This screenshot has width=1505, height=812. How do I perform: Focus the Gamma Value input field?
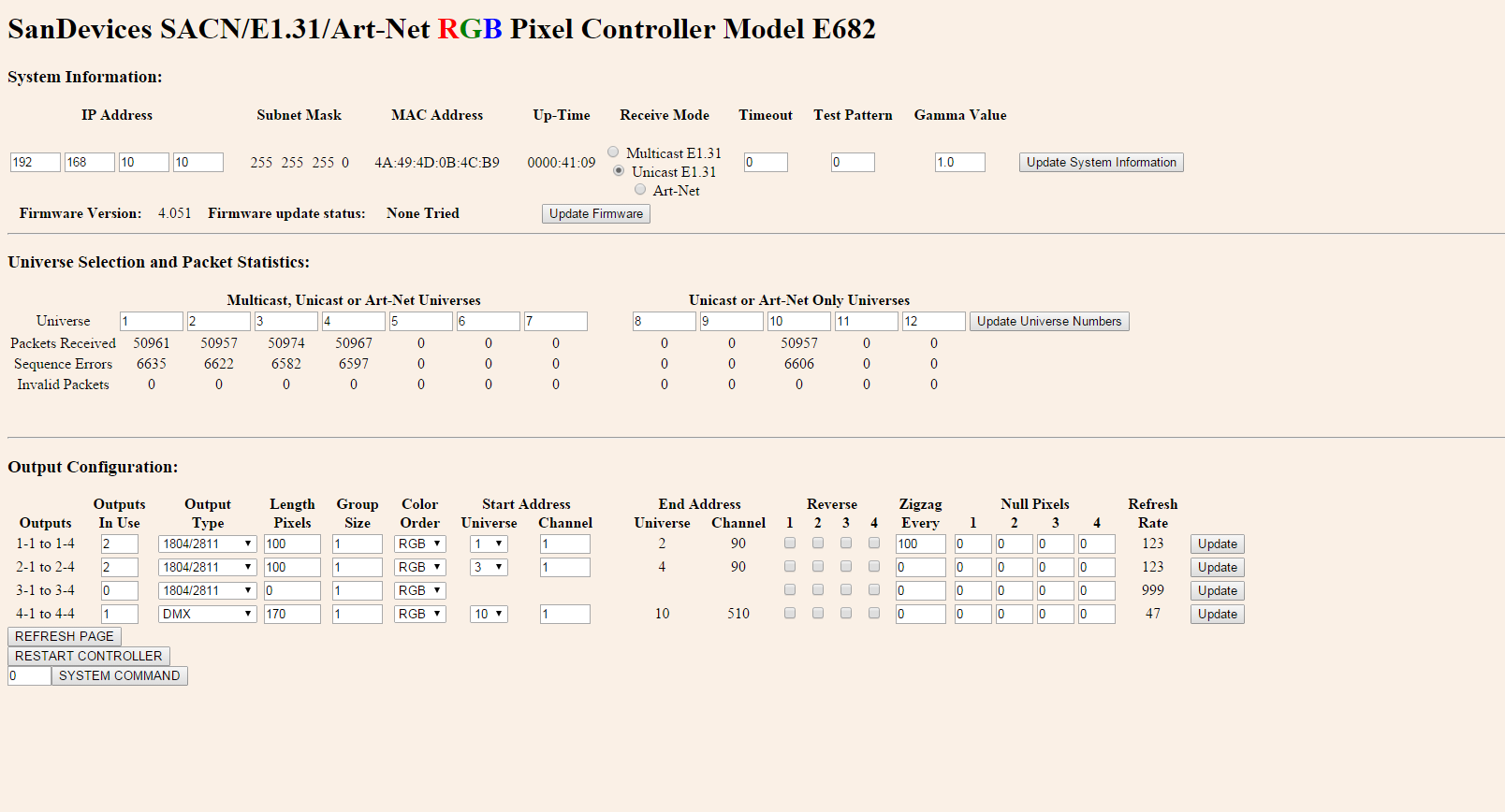click(x=960, y=162)
